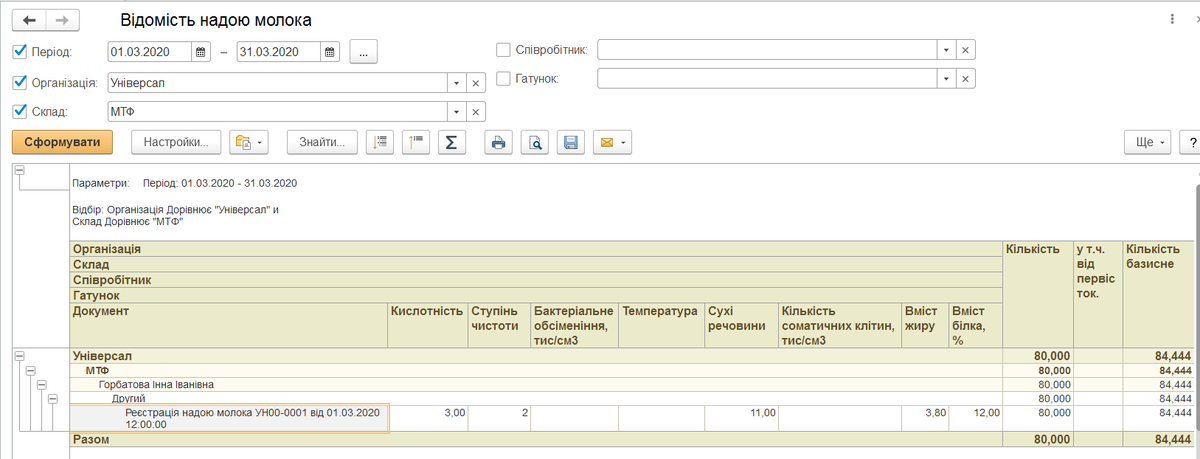Click the 3,80 fat content cell
1200x459 pixels.
pyautogui.click(x=925, y=418)
